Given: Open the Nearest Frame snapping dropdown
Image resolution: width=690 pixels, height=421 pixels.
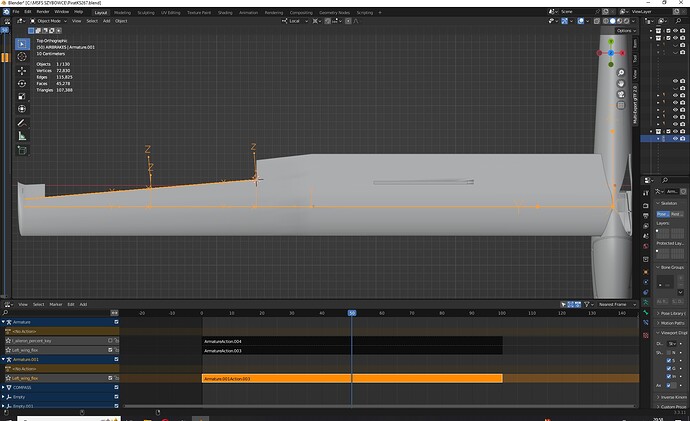Looking at the screenshot, I should pos(617,304).
